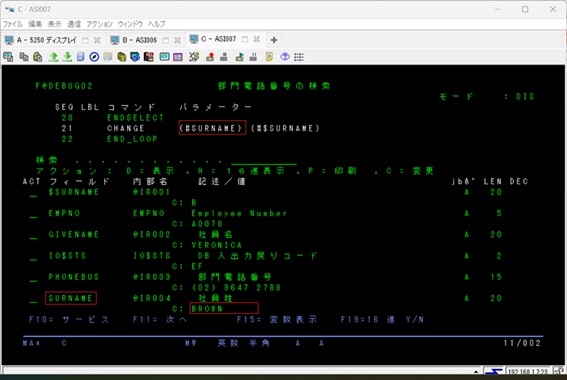Click the copy toolbar icon
The width and height of the screenshot is (567, 380).
24,57
